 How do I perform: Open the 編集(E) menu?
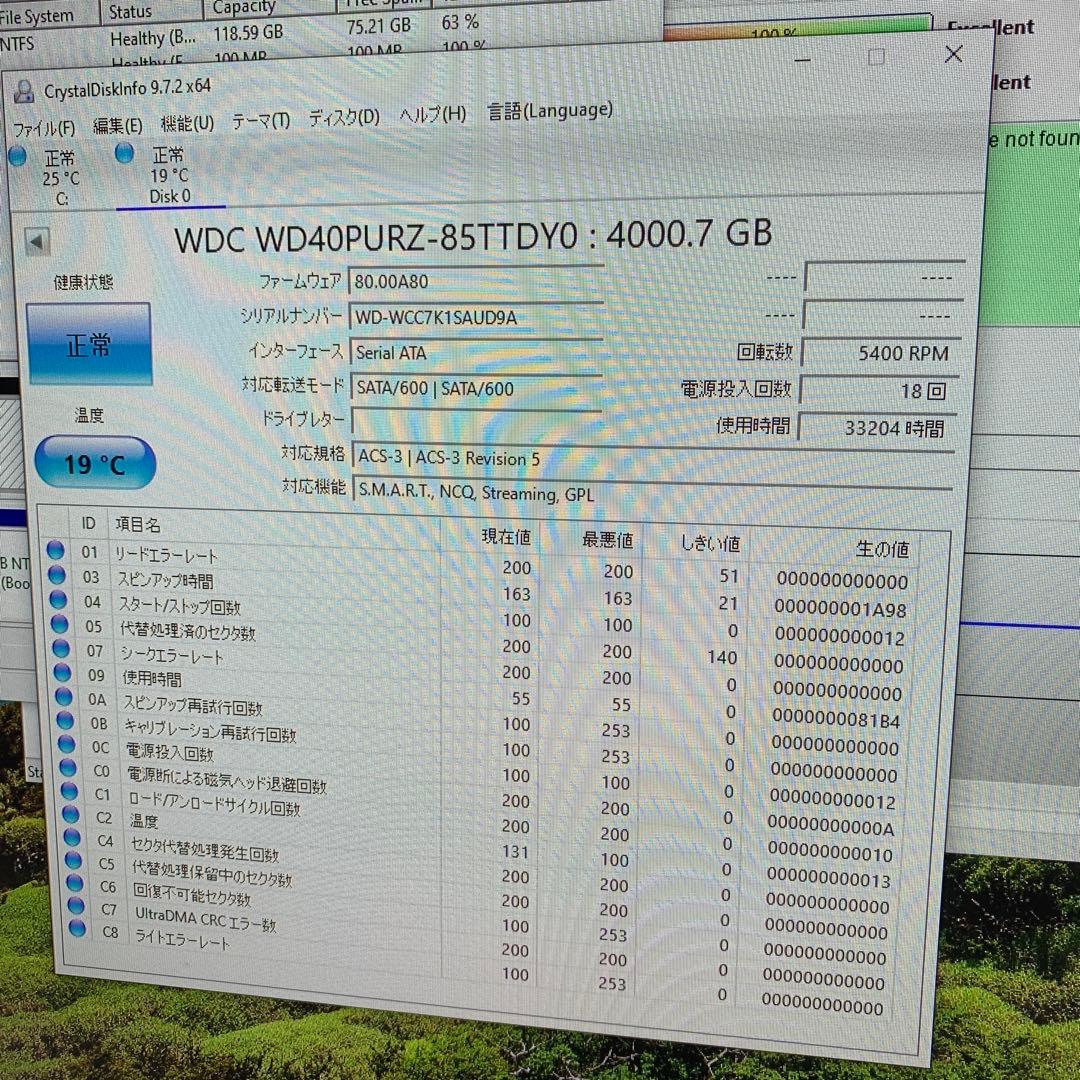(x=117, y=126)
